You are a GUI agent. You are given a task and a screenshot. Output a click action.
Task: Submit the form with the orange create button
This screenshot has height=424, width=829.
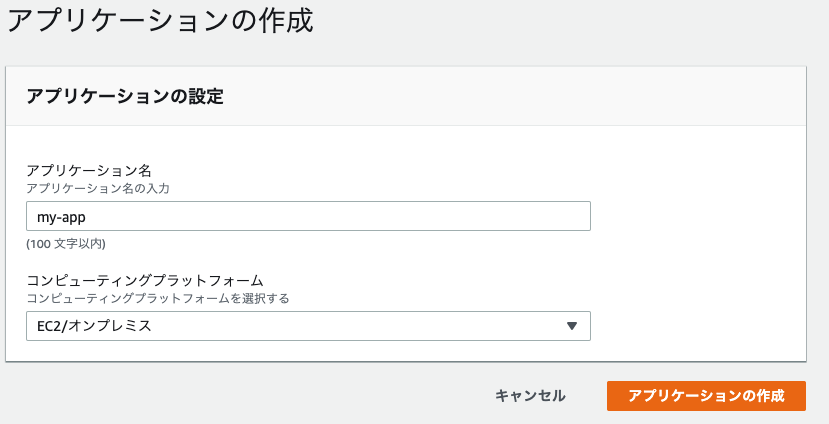(x=705, y=396)
